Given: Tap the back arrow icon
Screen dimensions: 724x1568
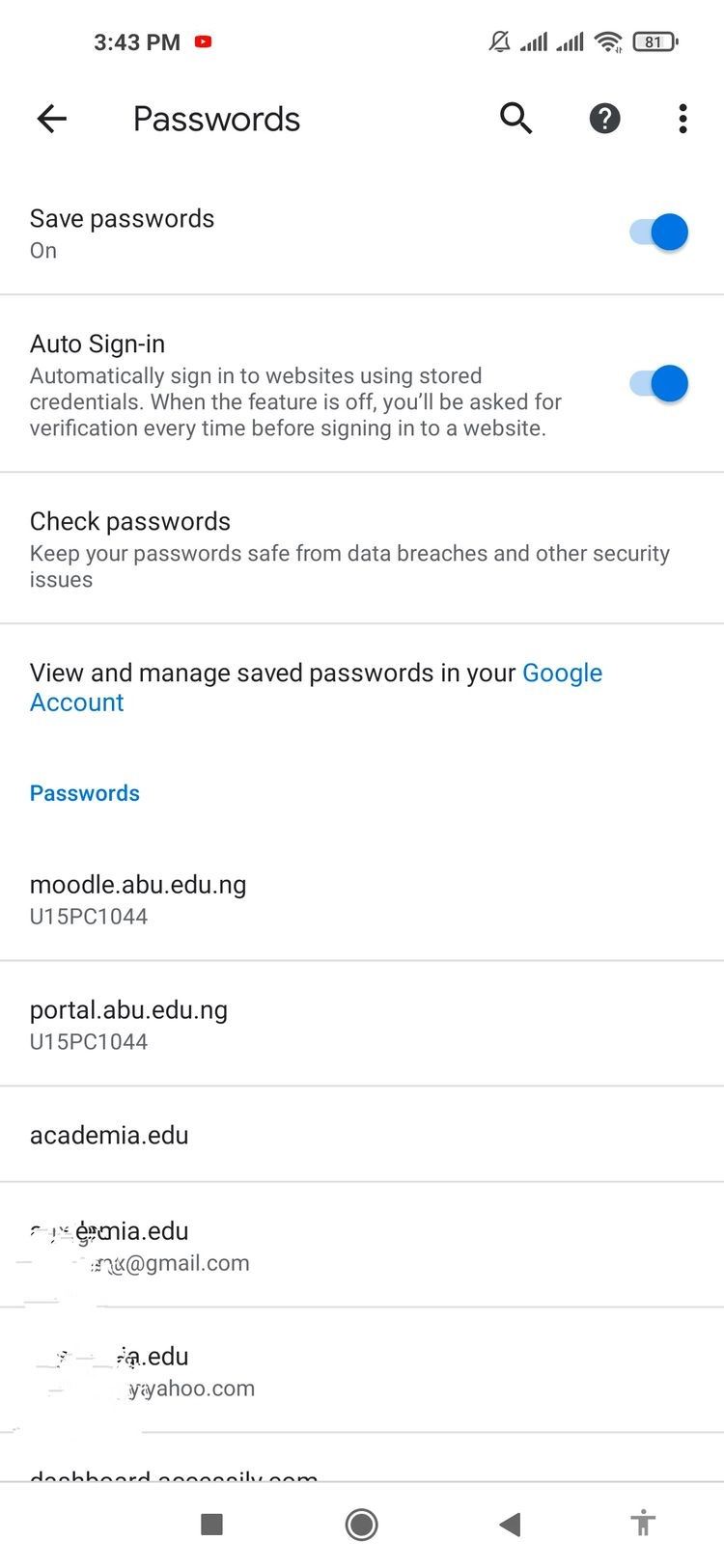Looking at the screenshot, I should 52,119.
